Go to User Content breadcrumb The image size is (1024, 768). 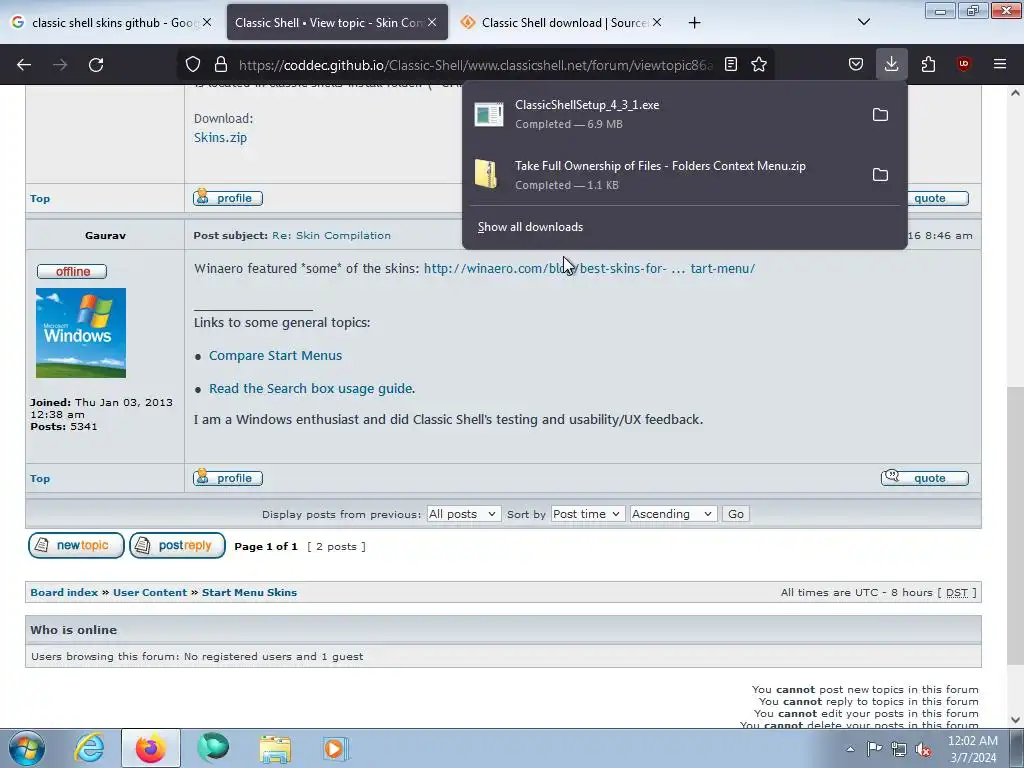pyautogui.click(x=150, y=592)
